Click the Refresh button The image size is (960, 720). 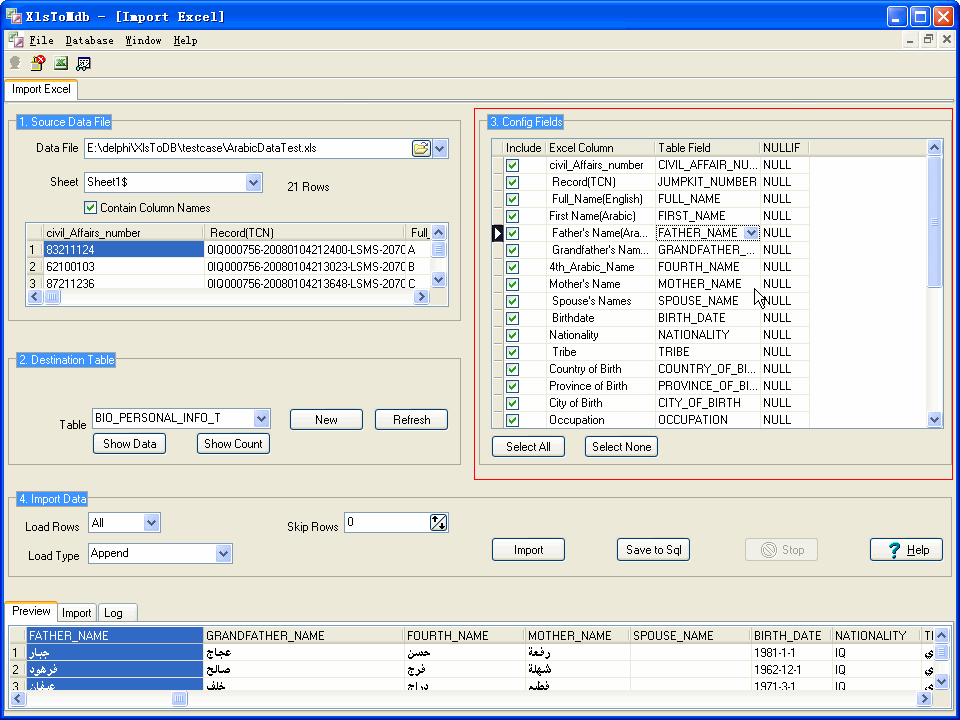[411, 419]
